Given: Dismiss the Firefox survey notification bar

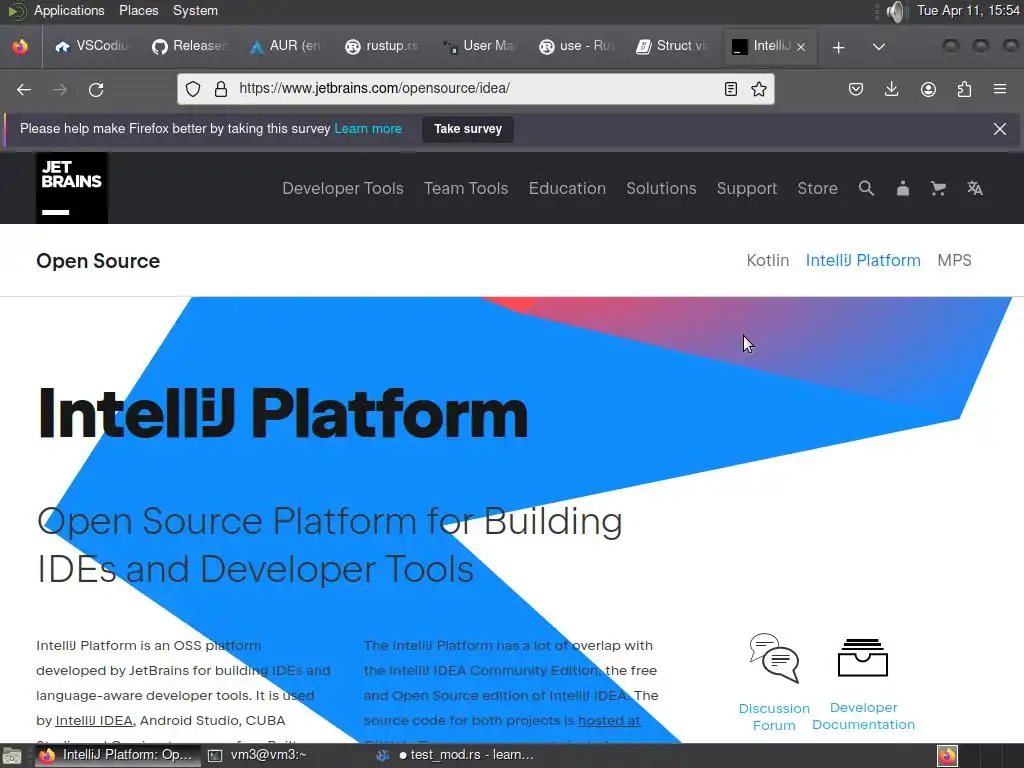Looking at the screenshot, I should (x=999, y=129).
